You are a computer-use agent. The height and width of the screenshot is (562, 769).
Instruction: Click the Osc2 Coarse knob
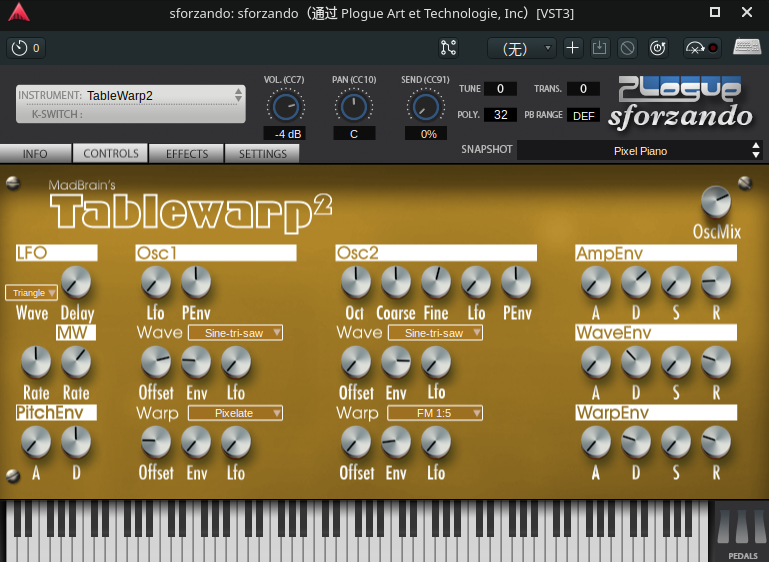click(x=396, y=282)
